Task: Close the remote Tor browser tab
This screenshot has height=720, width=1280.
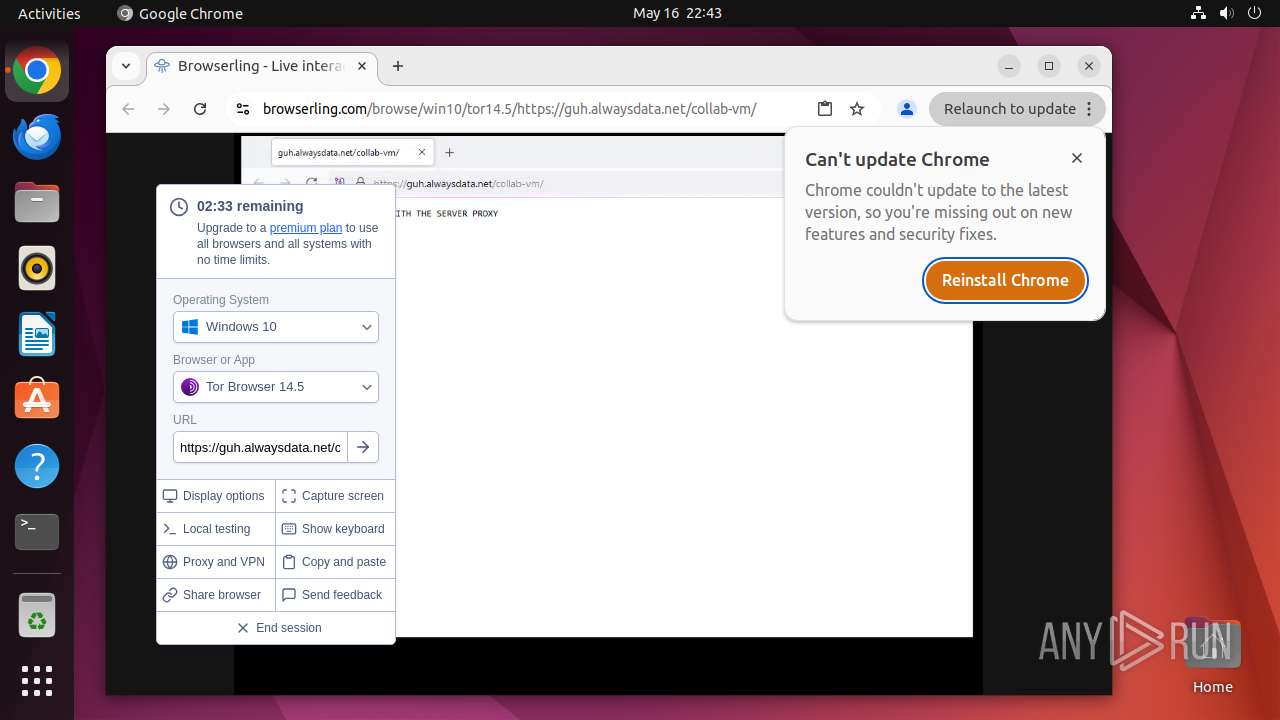Action: coord(422,153)
